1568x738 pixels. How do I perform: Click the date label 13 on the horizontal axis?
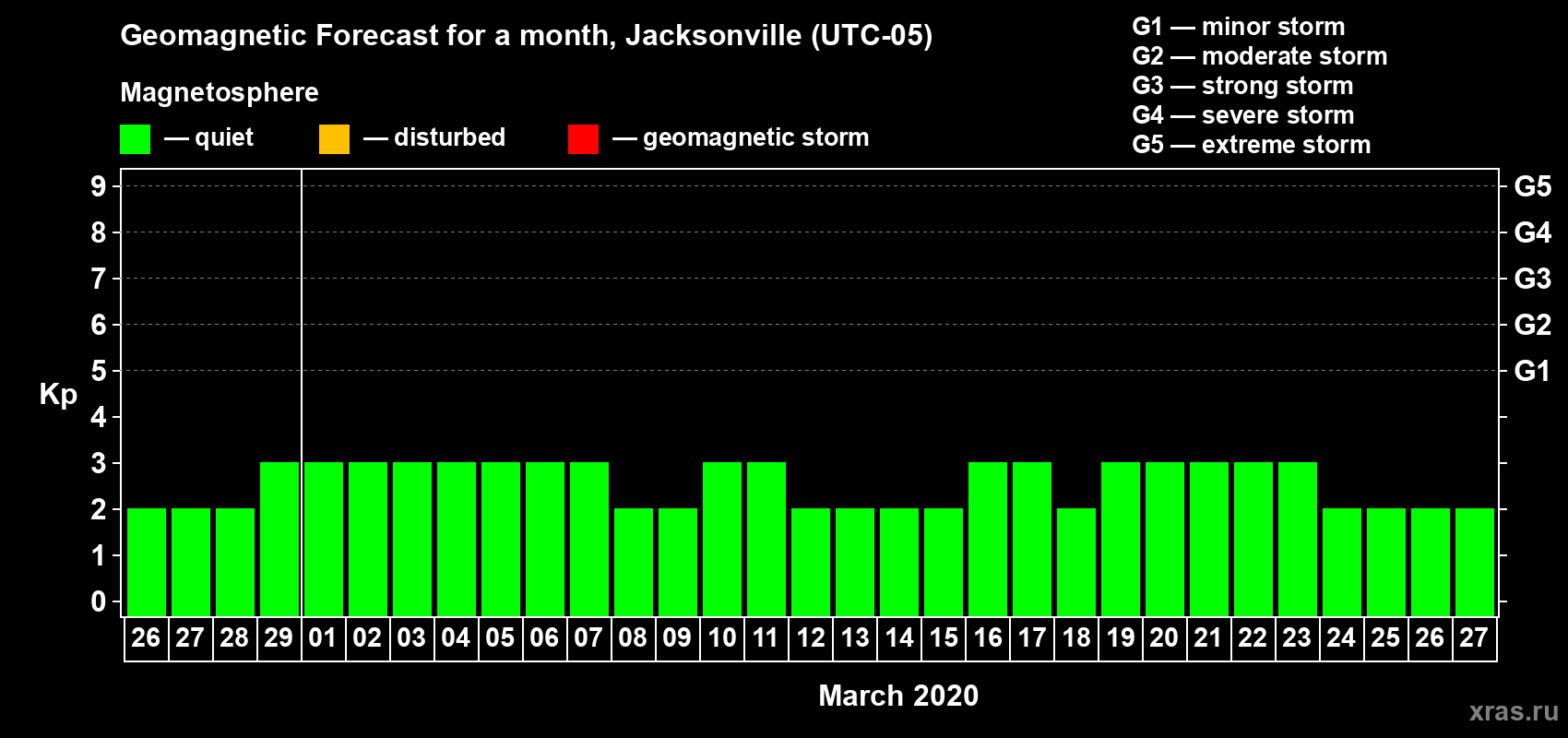click(x=855, y=638)
